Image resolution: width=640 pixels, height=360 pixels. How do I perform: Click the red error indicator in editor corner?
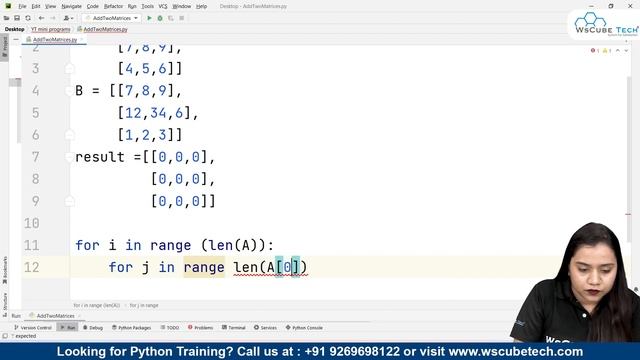click(x=595, y=51)
